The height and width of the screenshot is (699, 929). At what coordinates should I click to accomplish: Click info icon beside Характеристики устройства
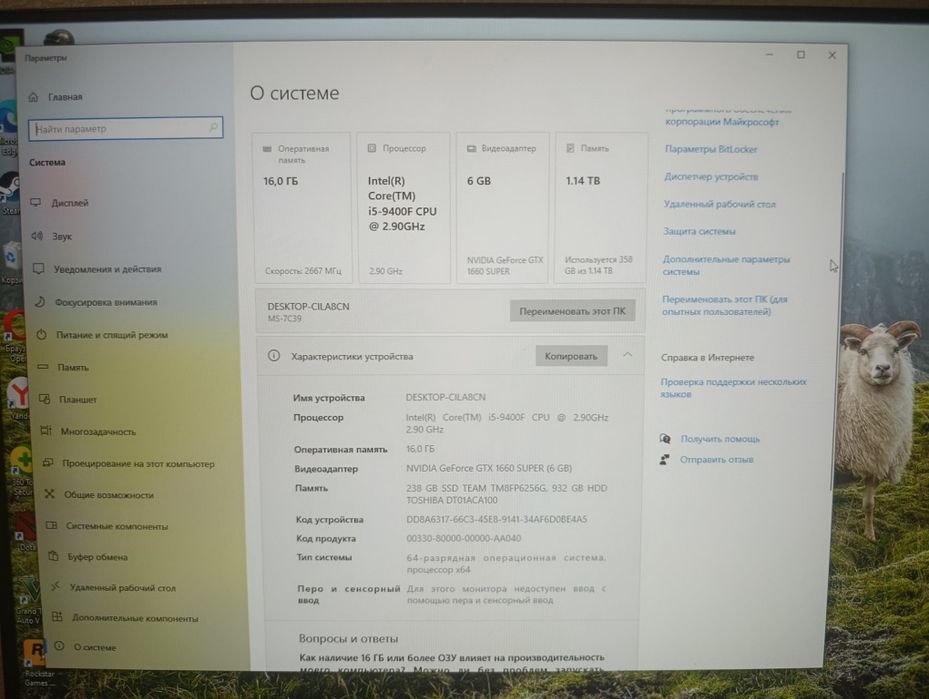tap(274, 355)
